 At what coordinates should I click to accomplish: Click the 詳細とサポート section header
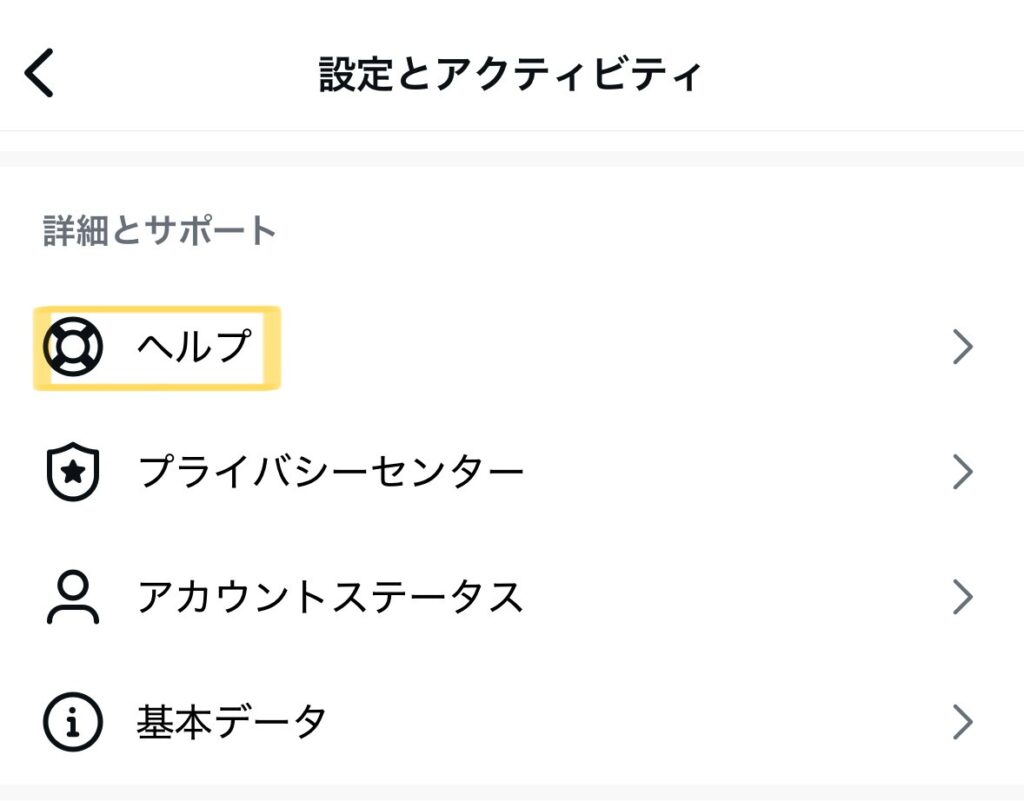(x=160, y=231)
